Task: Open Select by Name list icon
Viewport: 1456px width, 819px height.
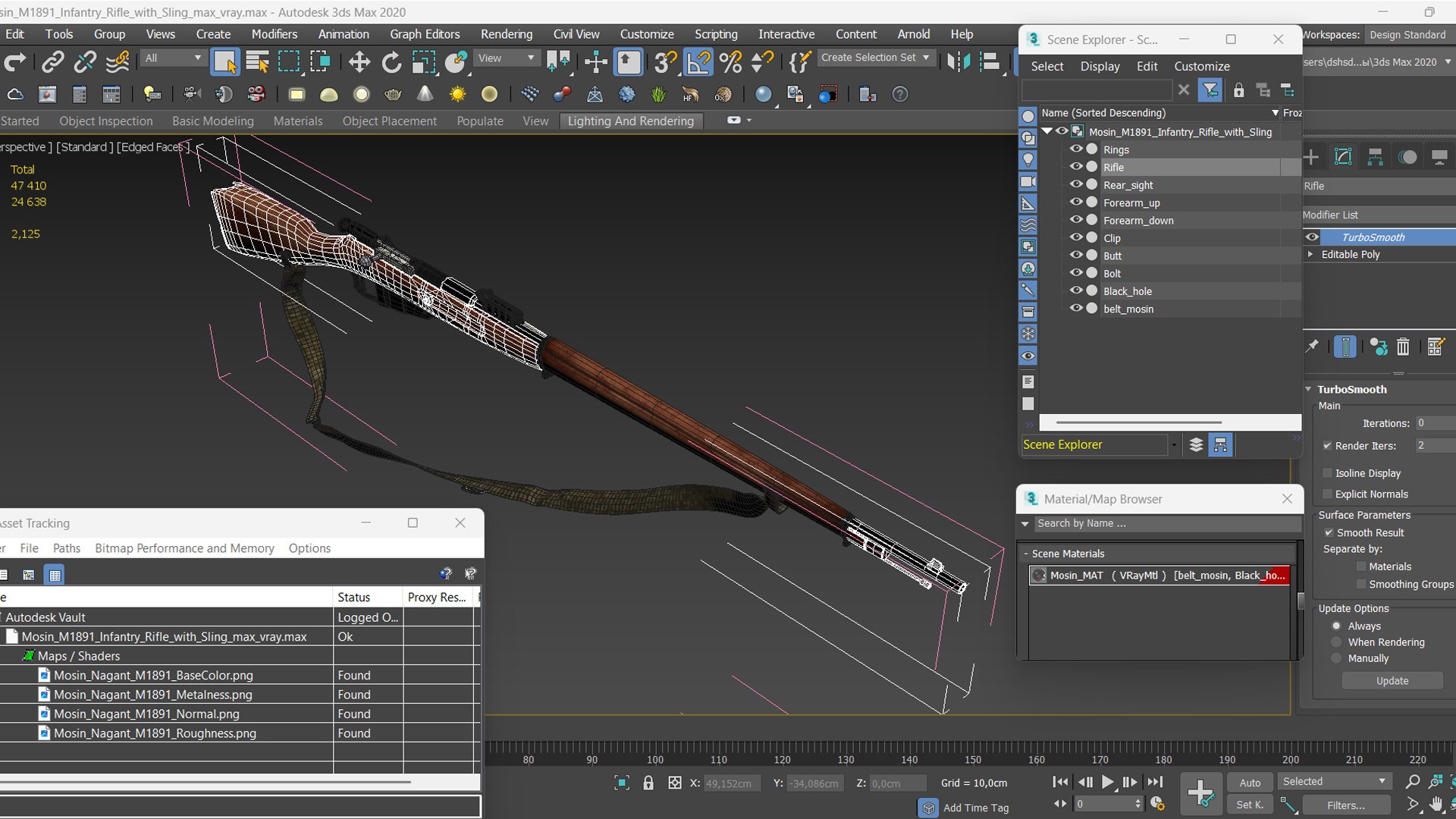Action: [x=258, y=62]
